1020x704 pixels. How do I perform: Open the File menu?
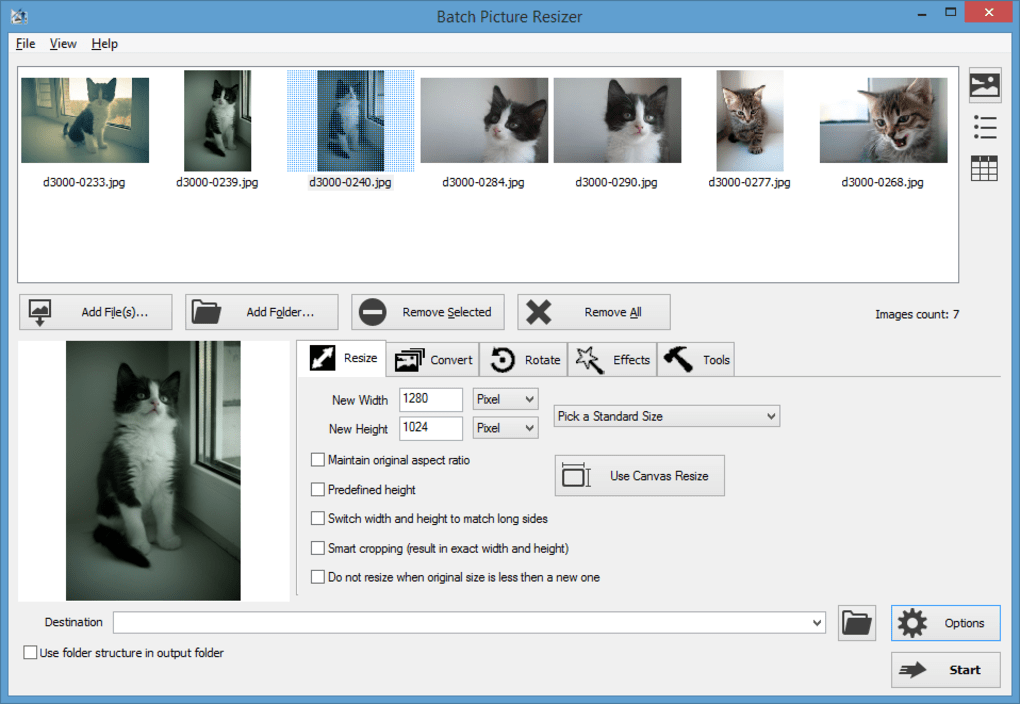[x=25, y=44]
